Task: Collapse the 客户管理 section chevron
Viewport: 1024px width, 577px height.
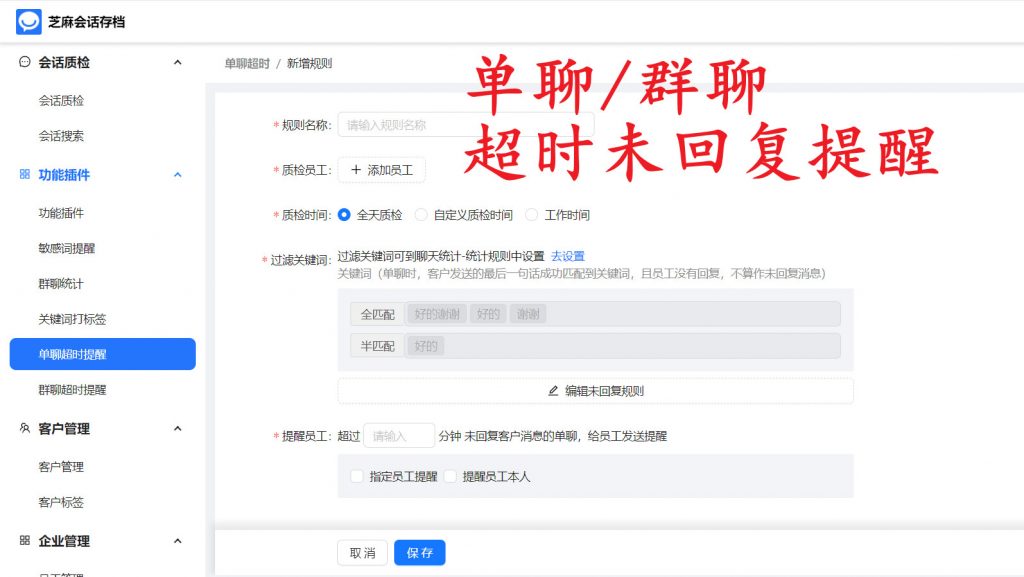Action: point(178,429)
